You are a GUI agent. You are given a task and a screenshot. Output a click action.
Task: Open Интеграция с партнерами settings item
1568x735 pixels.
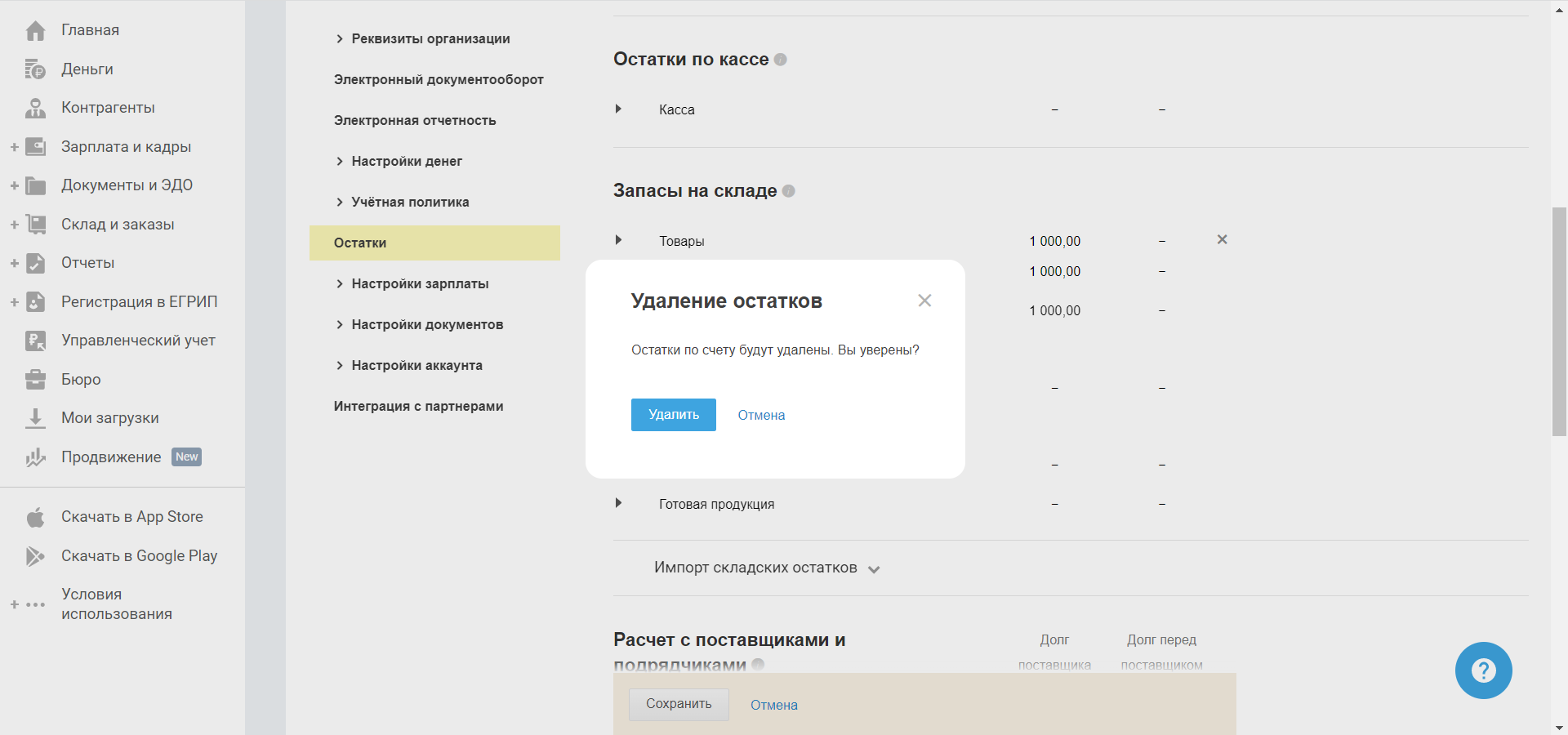(418, 406)
